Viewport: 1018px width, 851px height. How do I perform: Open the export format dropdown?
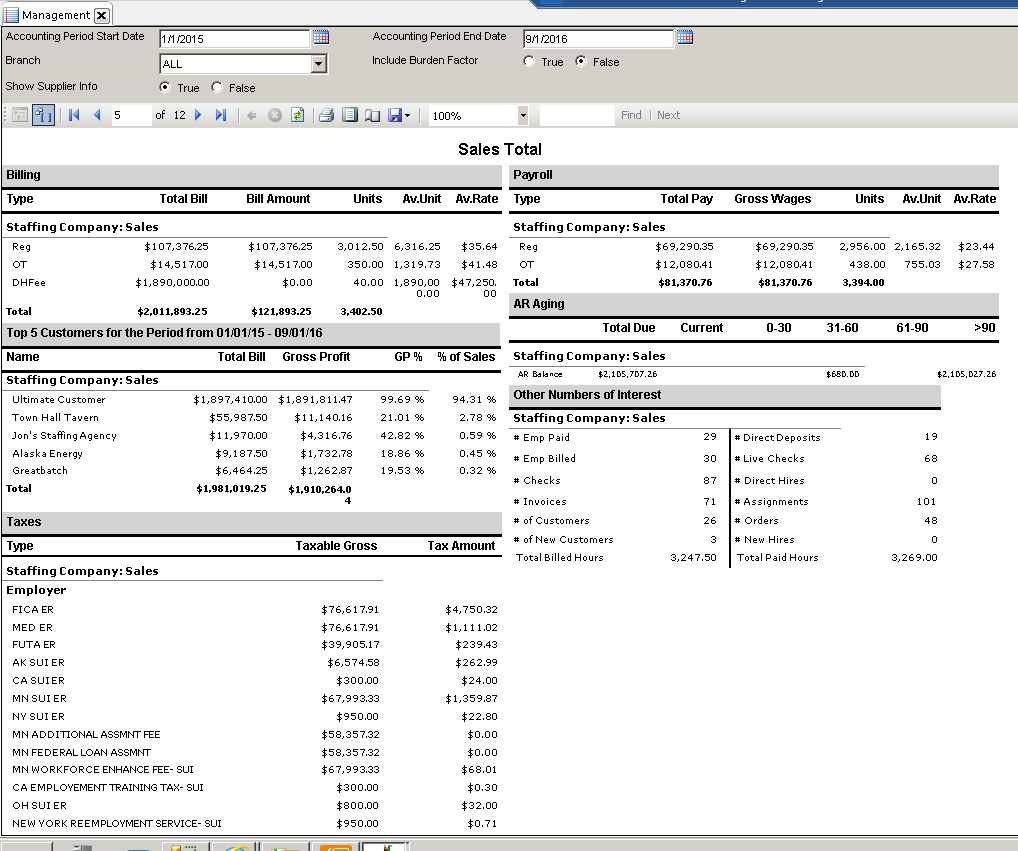pyautogui.click(x=407, y=115)
